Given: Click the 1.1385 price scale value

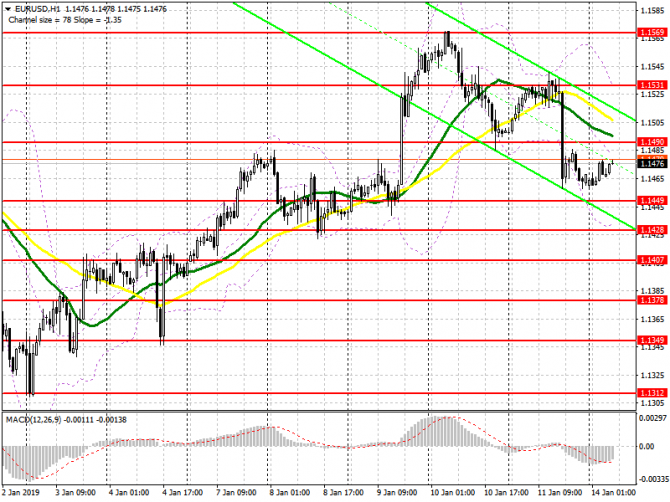Looking at the screenshot, I should pos(653,291).
